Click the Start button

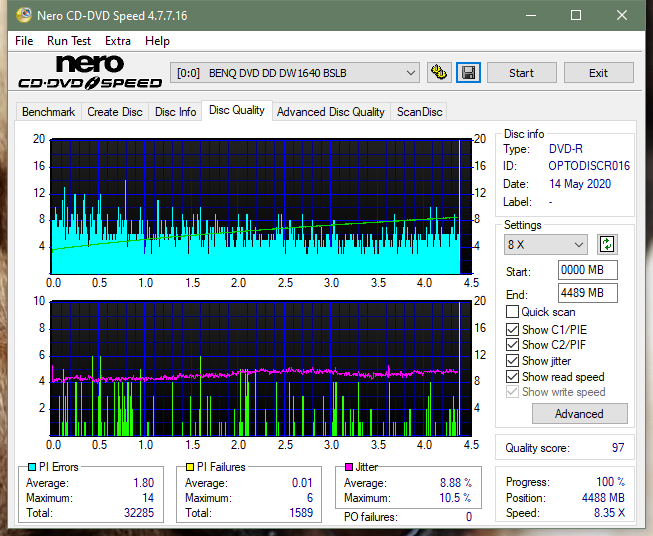click(x=521, y=73)
